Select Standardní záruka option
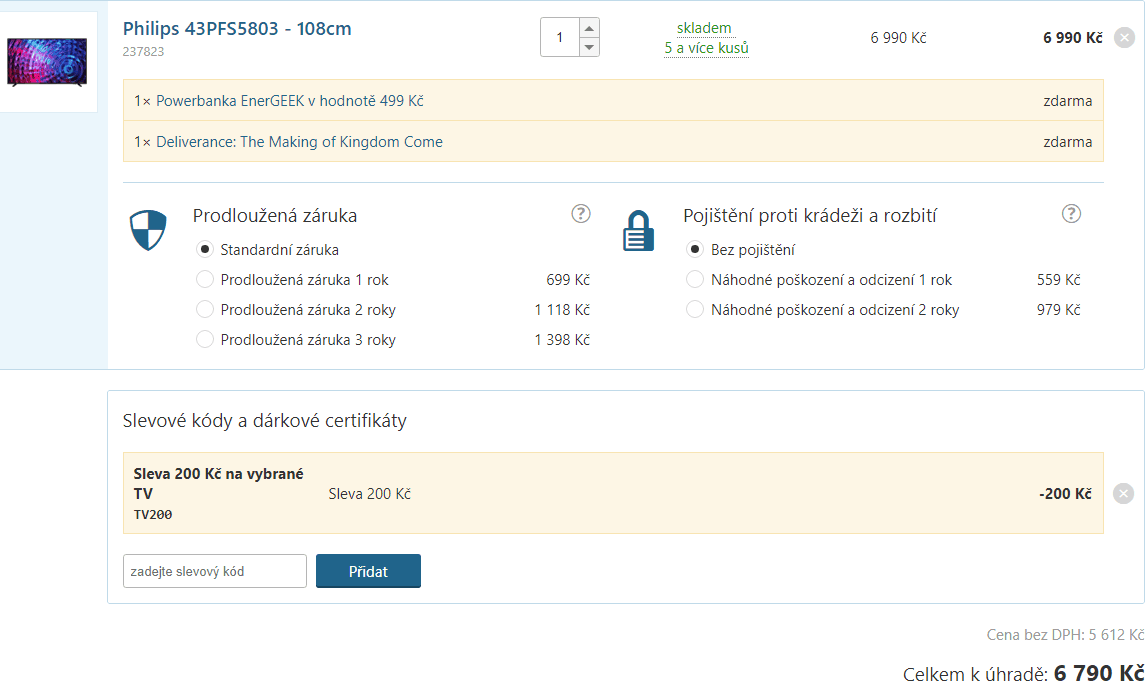 [x=205, y=250]
